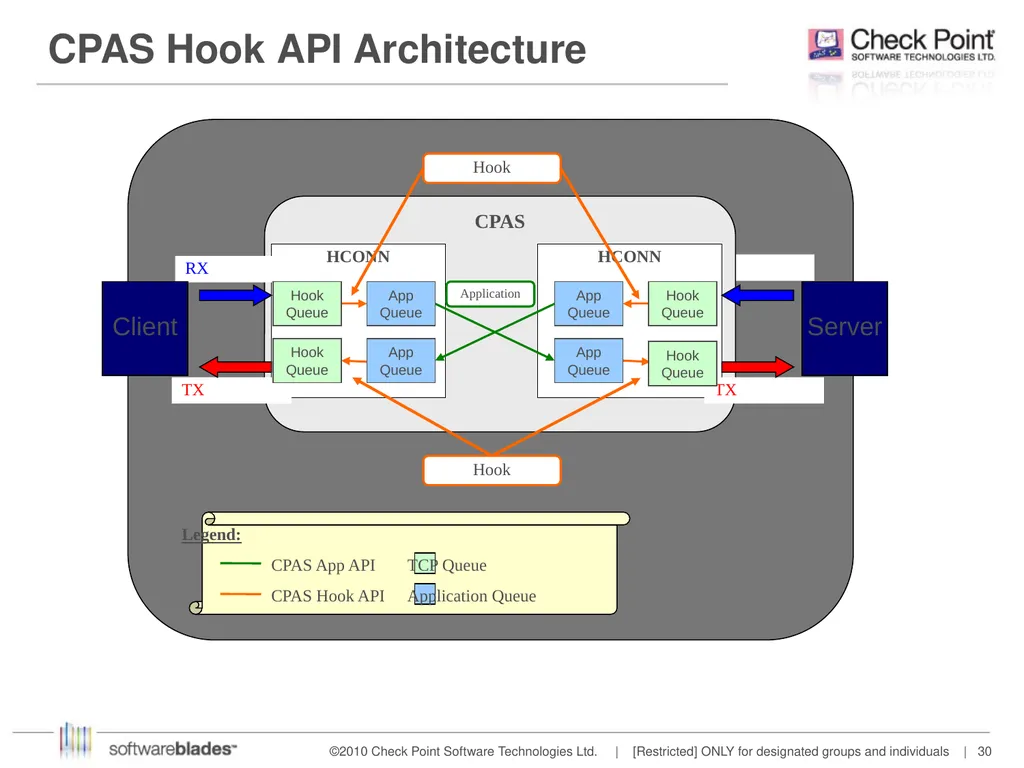Click the softwareblades colored bars logo
The width and height of the screenshot is (1024, 768).
(x=76, y=739)
